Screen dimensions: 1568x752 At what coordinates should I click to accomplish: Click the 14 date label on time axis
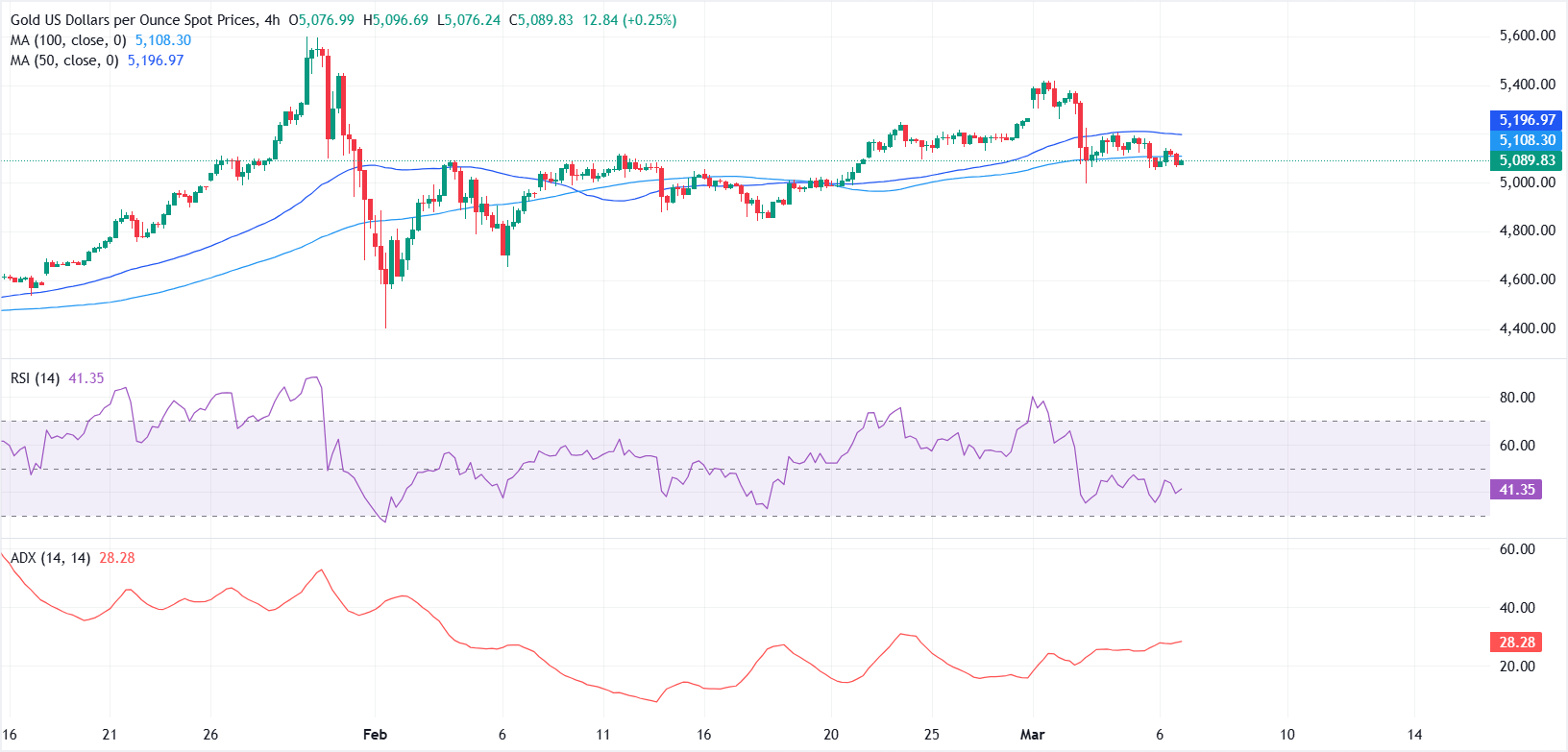pos(1414,735)
